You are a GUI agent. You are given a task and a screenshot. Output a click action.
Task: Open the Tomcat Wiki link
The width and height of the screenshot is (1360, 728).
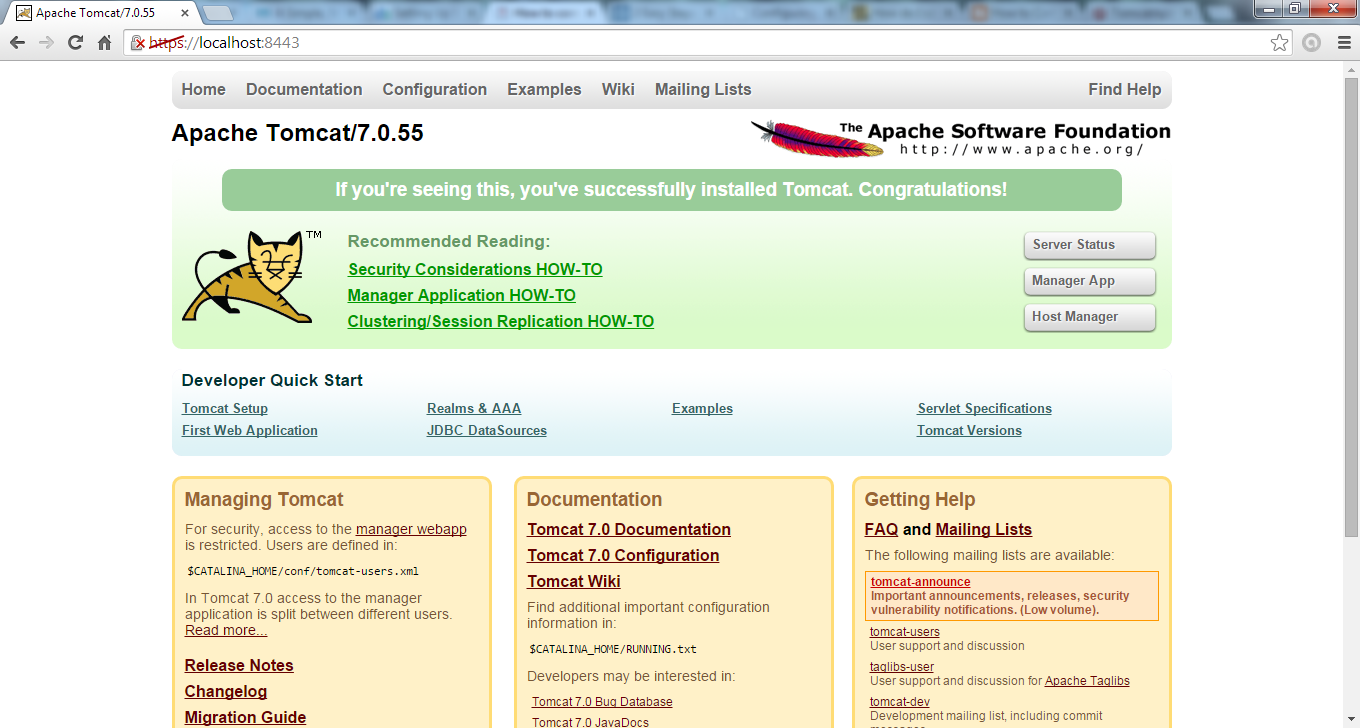click(x=574, y=581)
